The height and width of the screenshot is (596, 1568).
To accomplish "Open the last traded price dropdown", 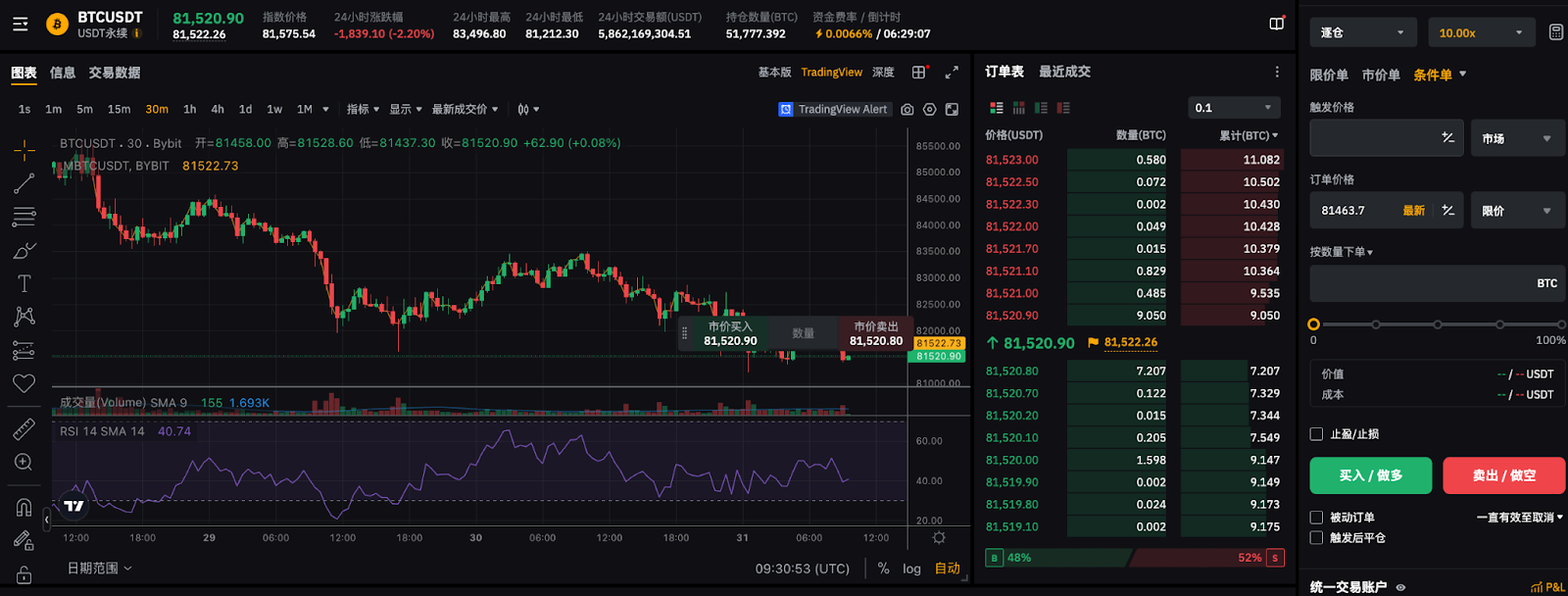I will click(465, 110).
